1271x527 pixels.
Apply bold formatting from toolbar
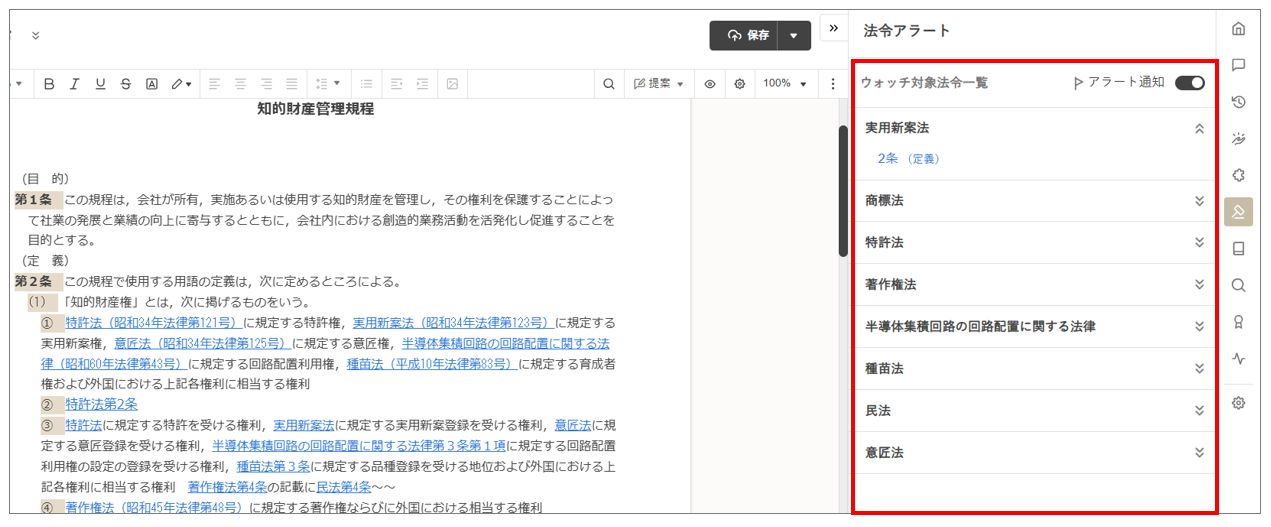tap(49, 84)
